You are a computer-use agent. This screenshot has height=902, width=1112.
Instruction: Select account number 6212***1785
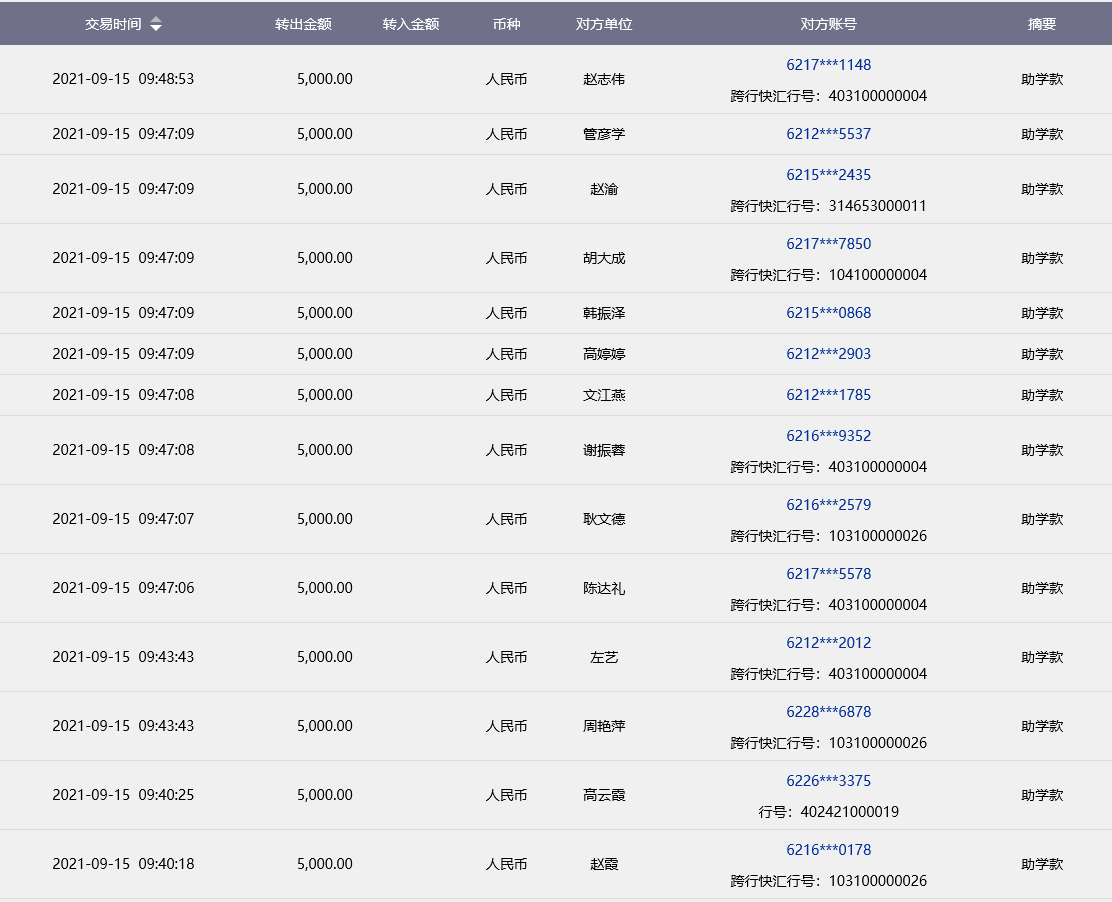[x=828, y=395]
